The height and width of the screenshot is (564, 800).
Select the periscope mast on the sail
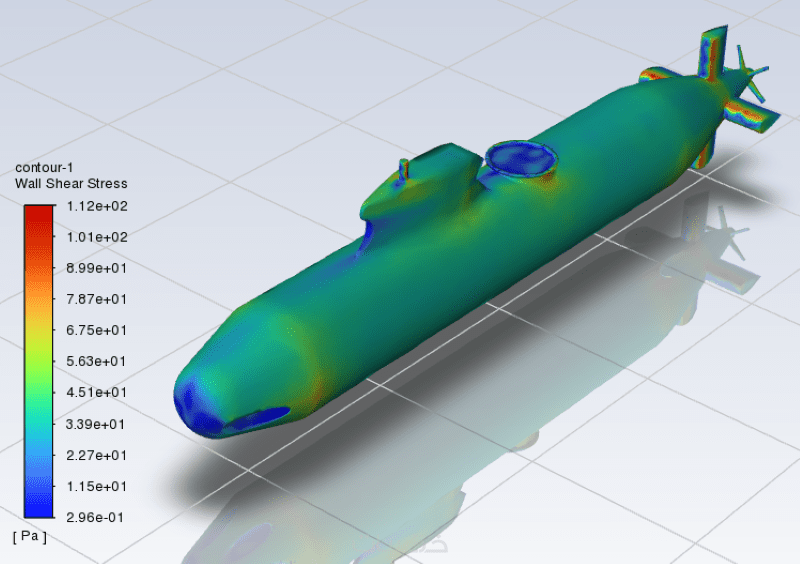(x=404, y=169)
